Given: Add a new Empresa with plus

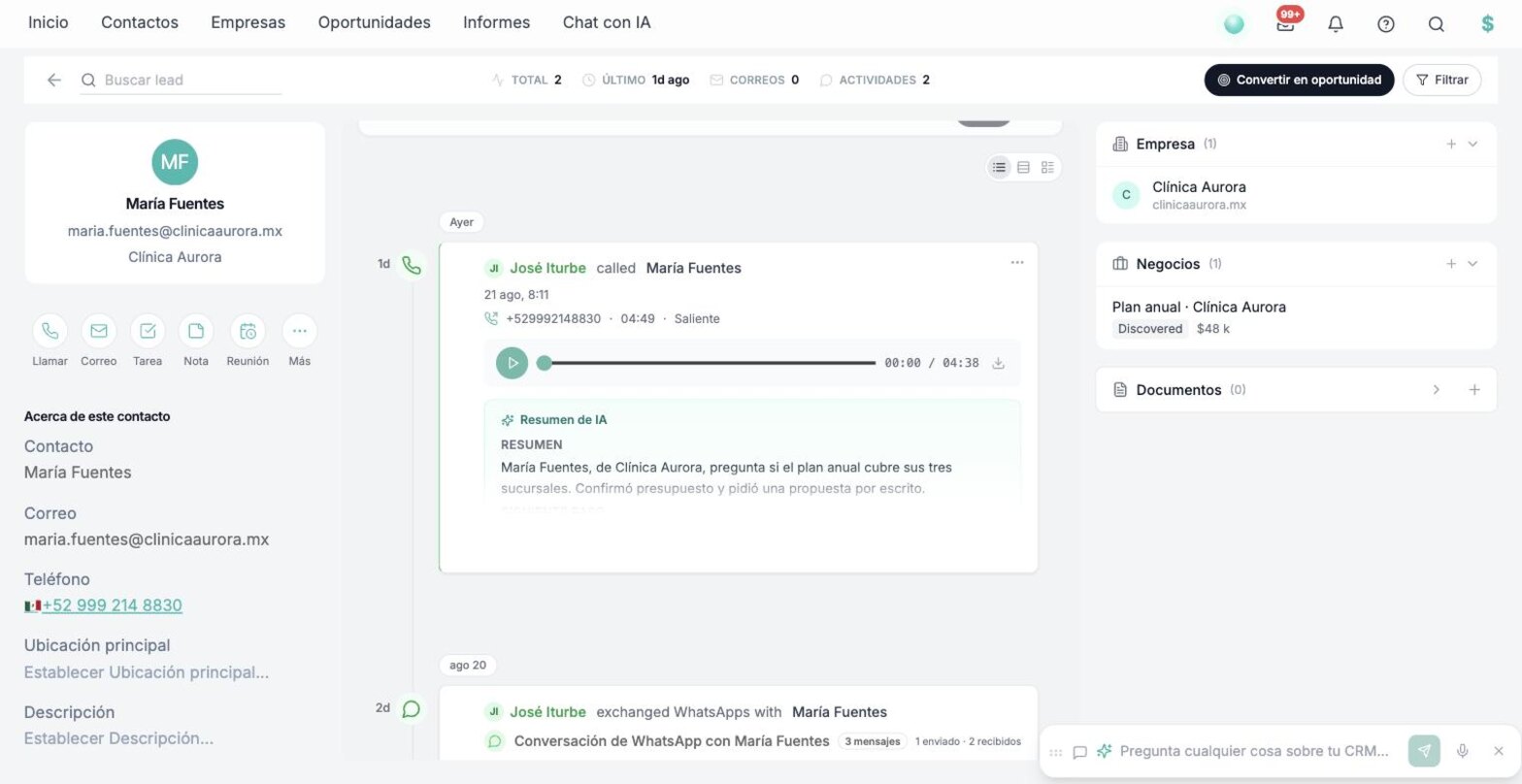Looking at the screenshot, I should (x=1451, y=144).
